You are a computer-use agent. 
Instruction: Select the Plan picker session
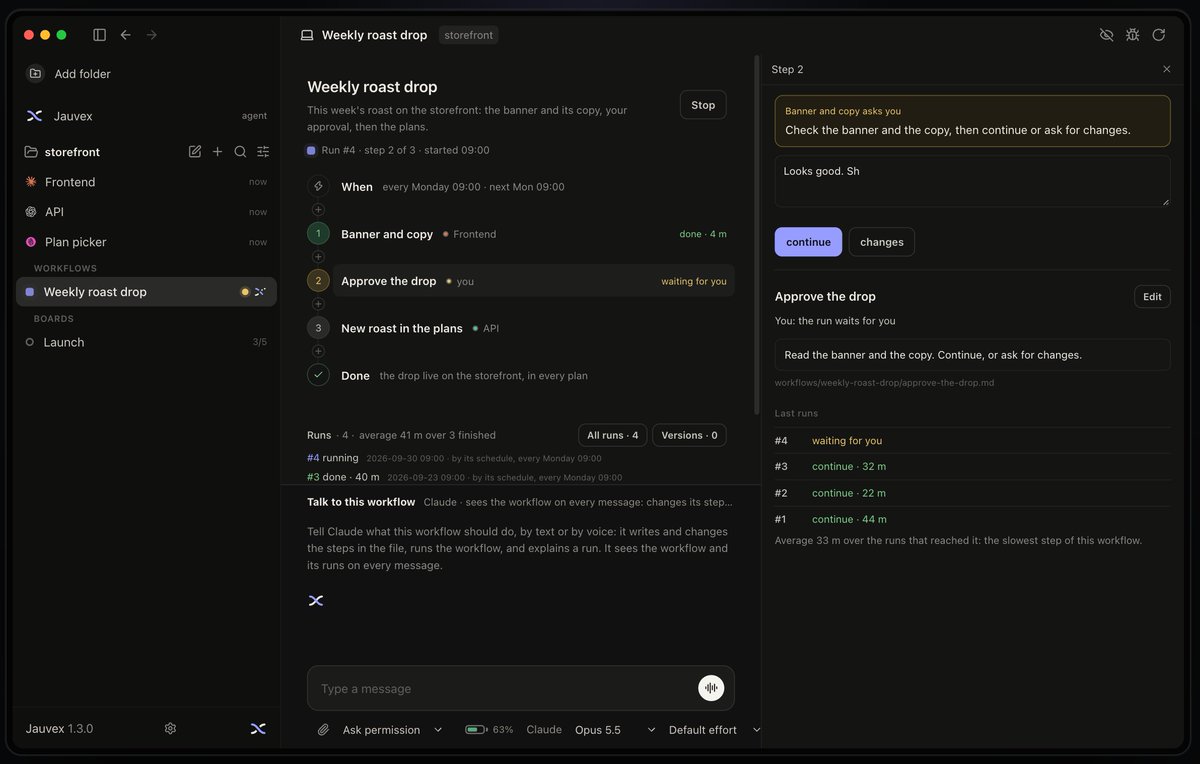click(x=146, y=242)
